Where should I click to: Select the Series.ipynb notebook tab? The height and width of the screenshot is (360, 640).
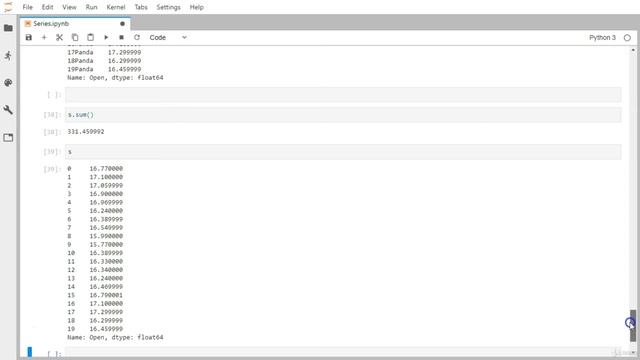(75, 24)
